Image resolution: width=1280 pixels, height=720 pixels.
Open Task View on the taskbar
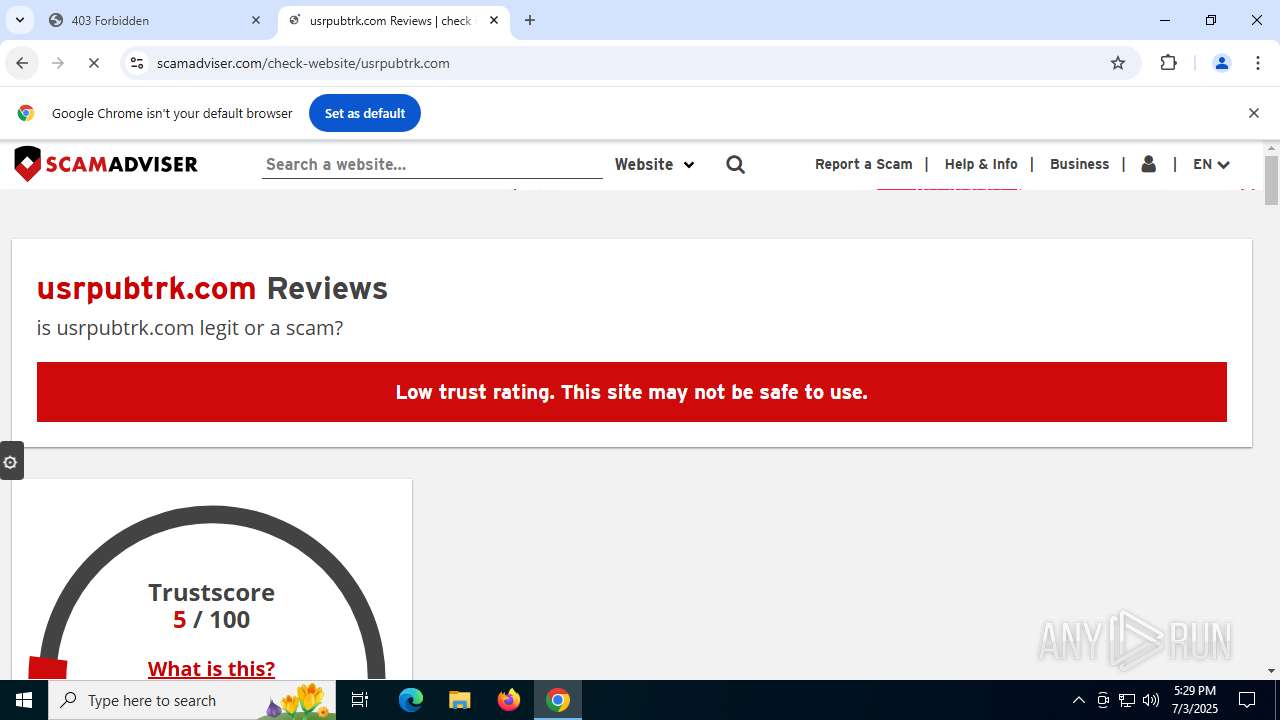pyautogui.click(x=361, y=700)
